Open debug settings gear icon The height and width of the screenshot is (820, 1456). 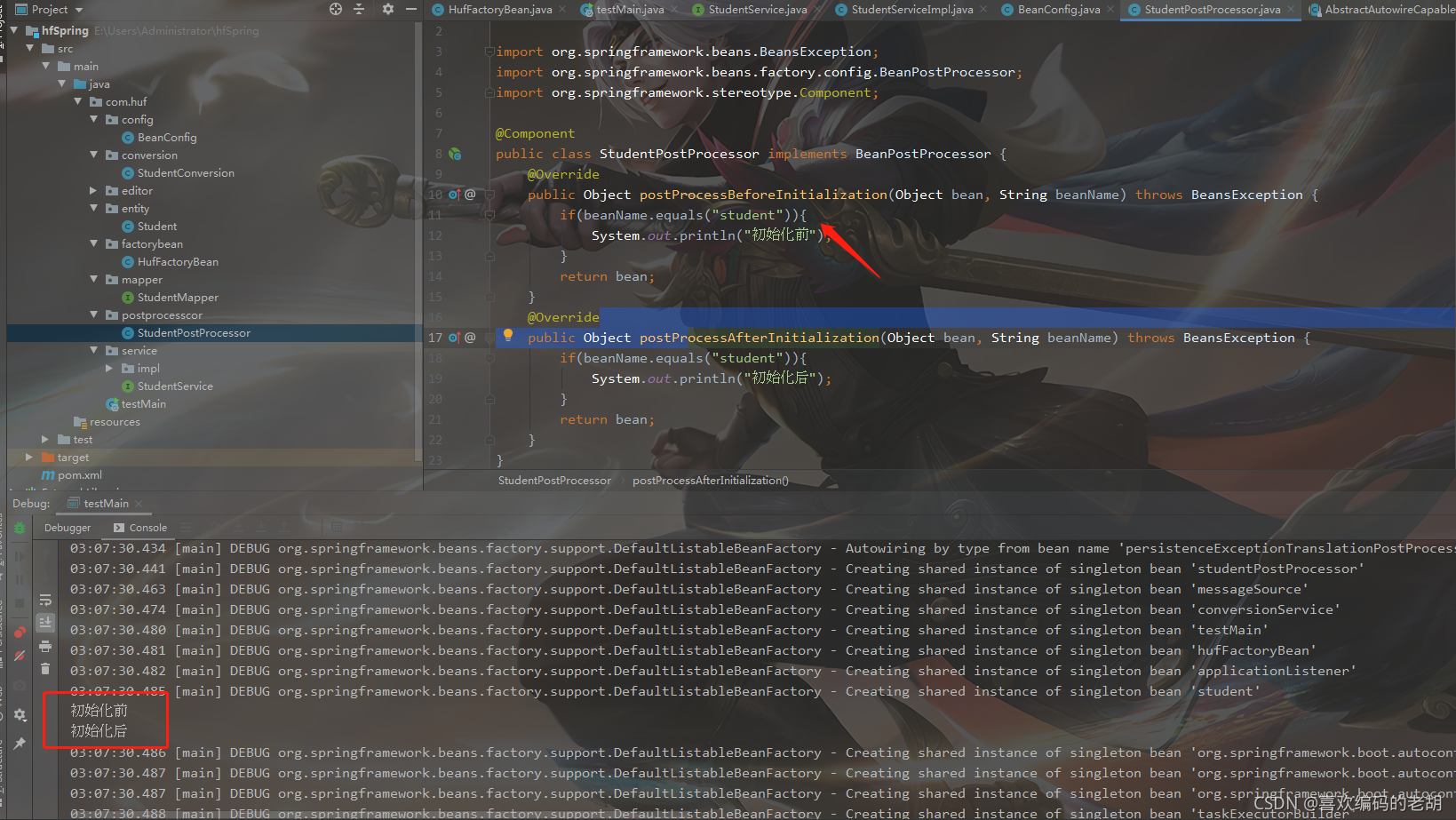click(20, 715)
